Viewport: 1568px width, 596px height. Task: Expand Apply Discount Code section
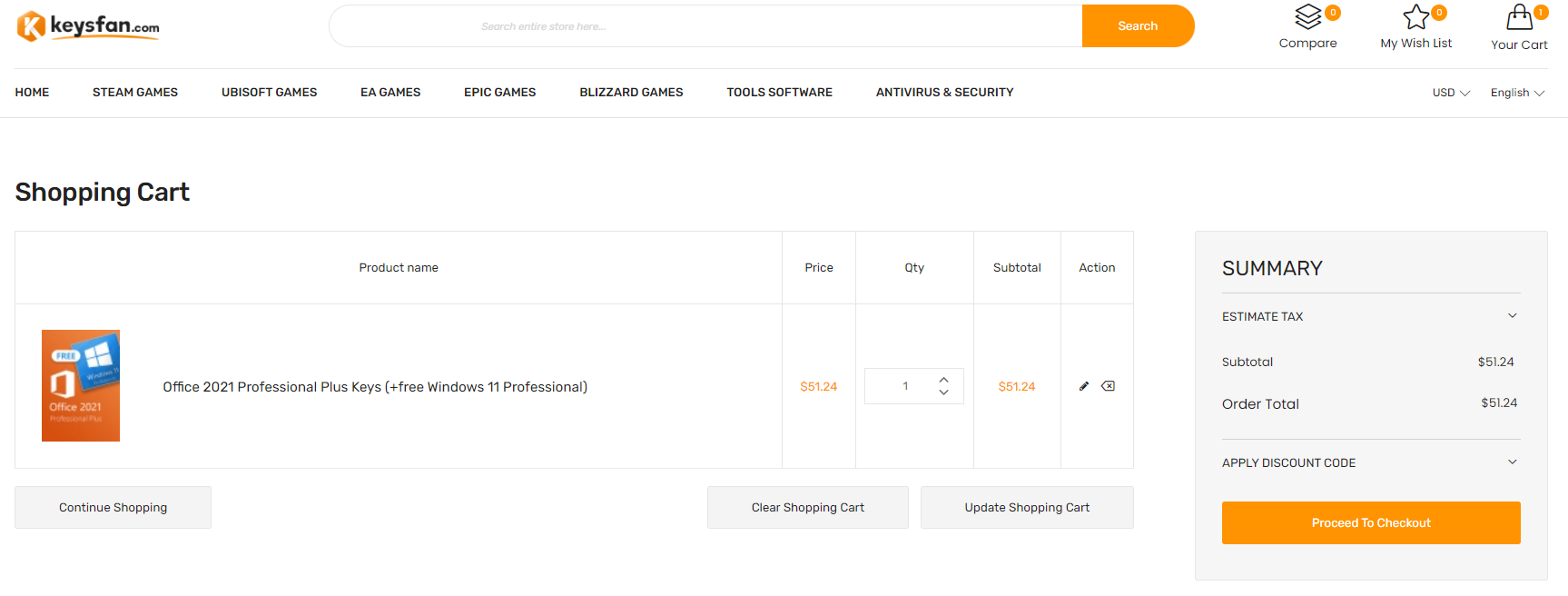[x=1512, y=462]
